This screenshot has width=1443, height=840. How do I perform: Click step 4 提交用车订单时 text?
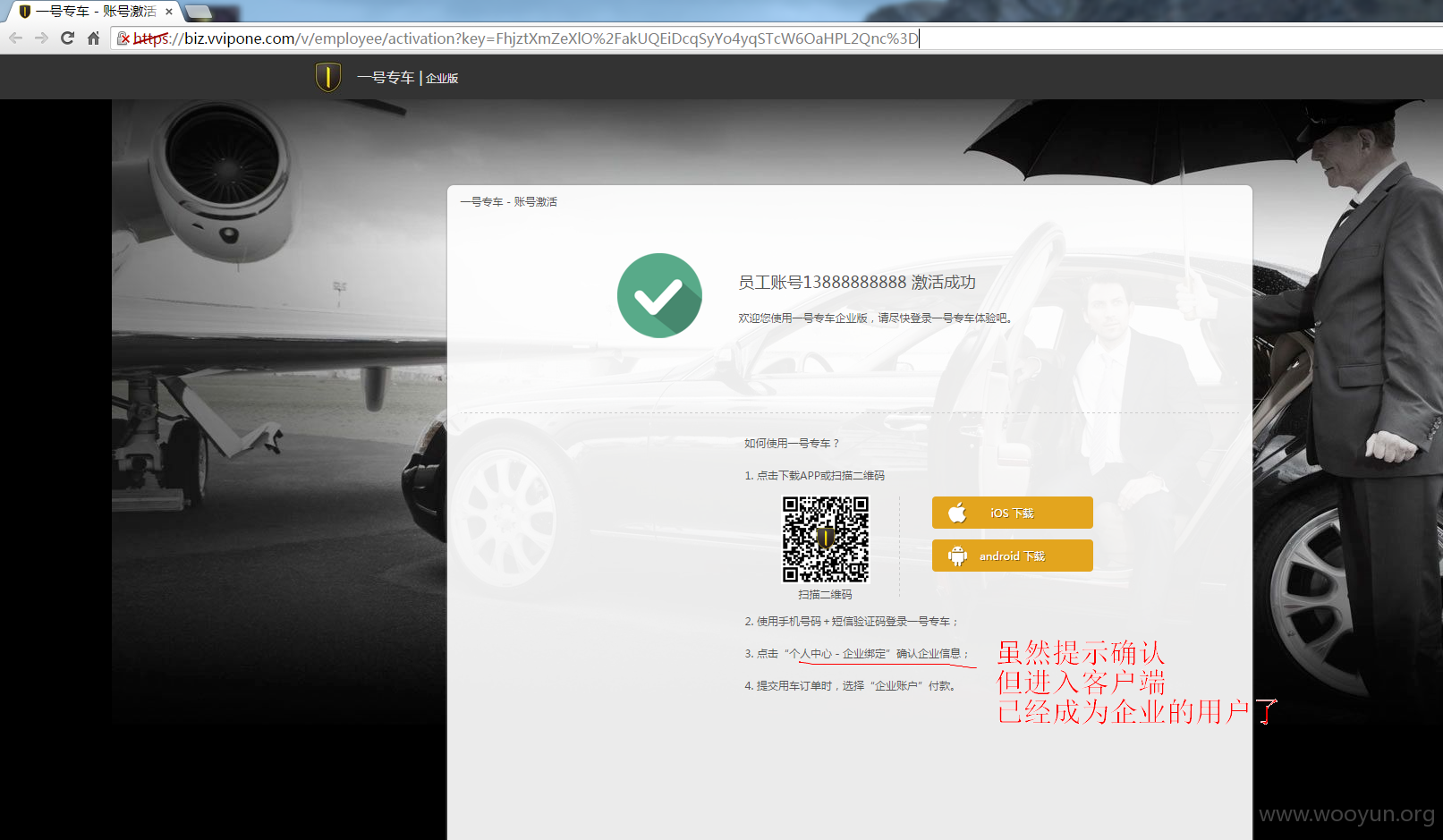coord(851,686)
